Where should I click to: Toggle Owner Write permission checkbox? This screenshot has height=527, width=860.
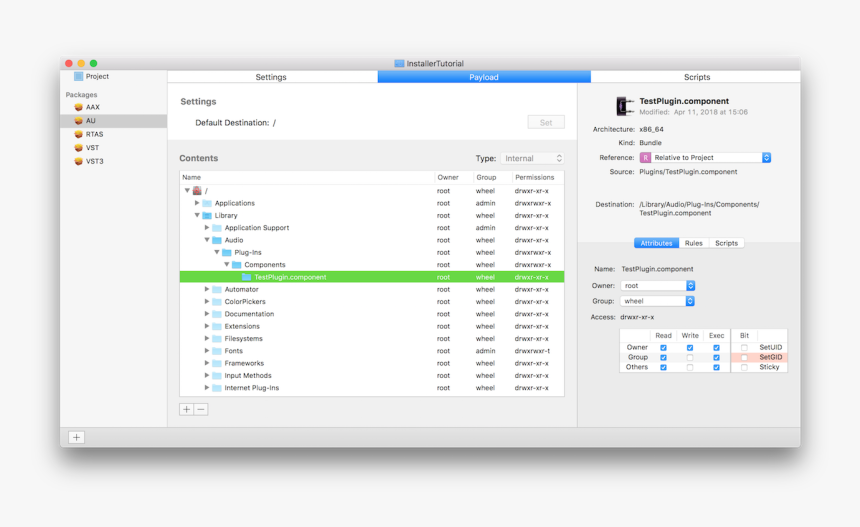[690, 348]
